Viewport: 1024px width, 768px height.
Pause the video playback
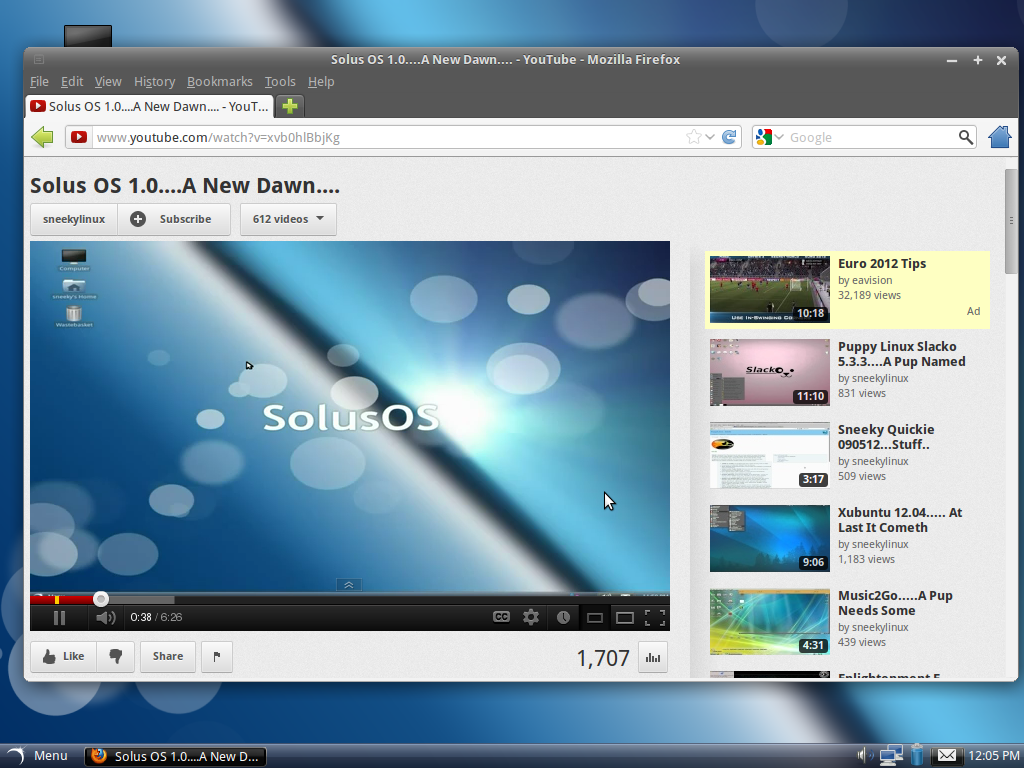pyautogui.click(x=59, y=618)
